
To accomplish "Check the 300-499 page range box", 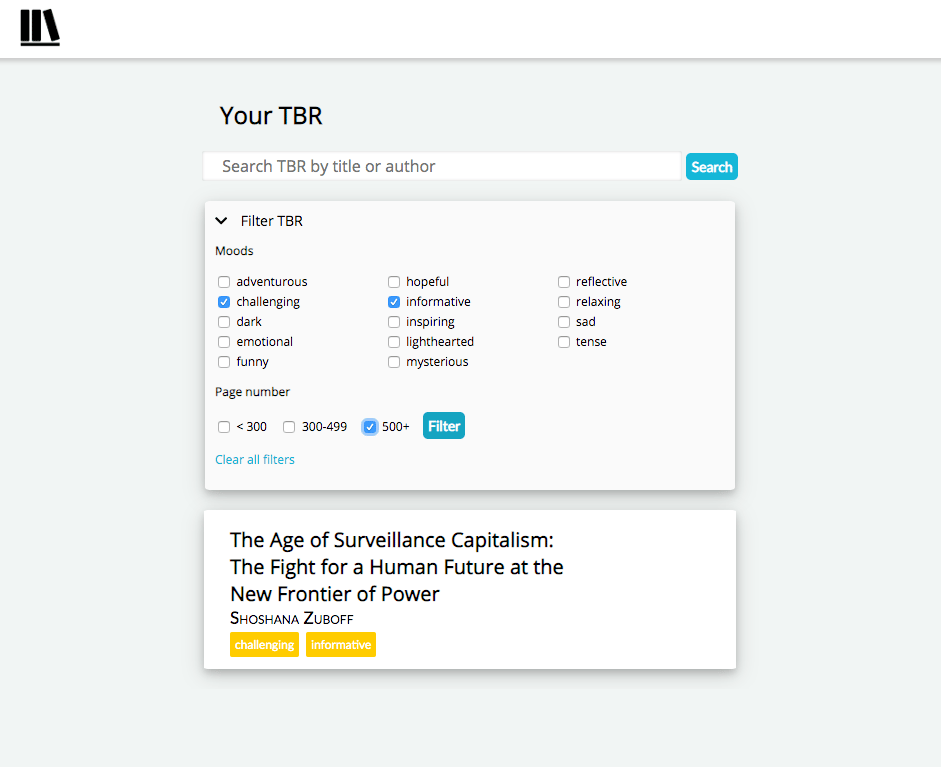I will pyautogui.click(x=289, y=427).
